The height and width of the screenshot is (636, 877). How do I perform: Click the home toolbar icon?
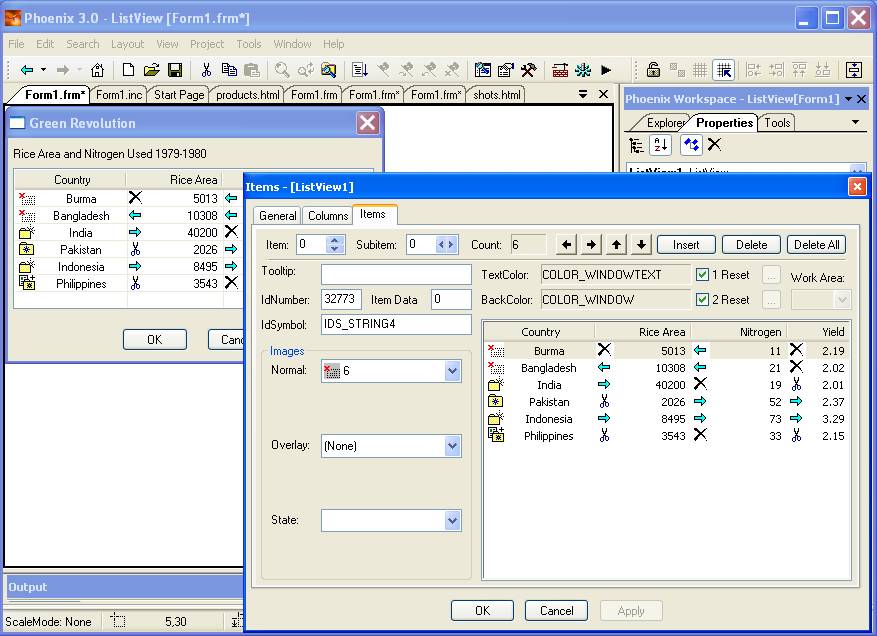(97, 70)
